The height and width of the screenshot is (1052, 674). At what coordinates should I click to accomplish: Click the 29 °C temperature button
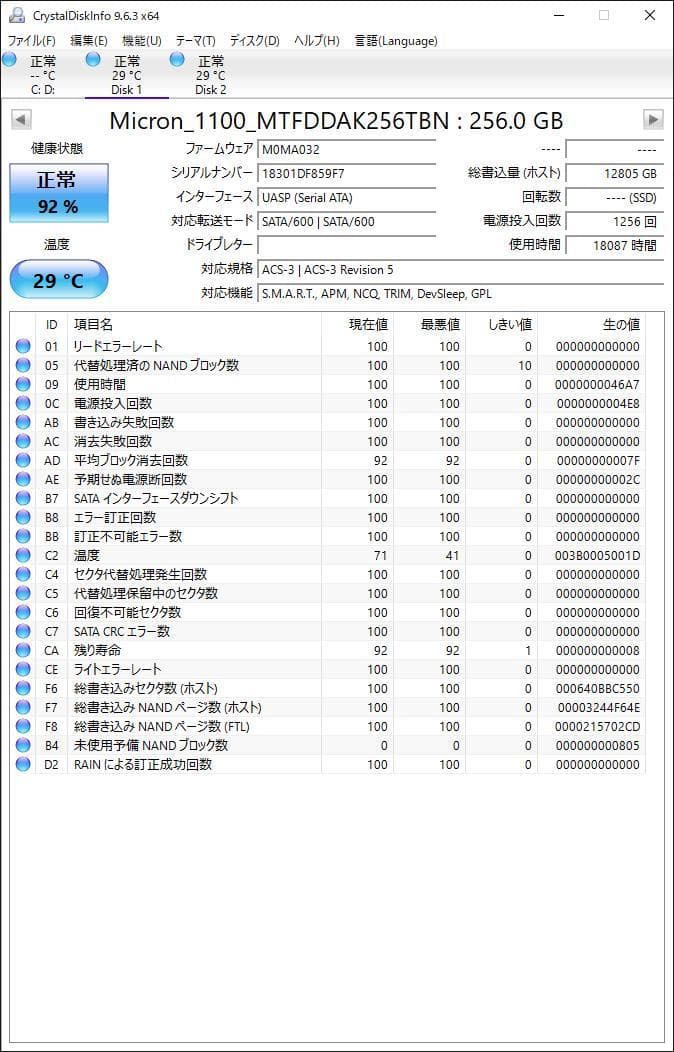pyautogui.click(x=58, y=280)
